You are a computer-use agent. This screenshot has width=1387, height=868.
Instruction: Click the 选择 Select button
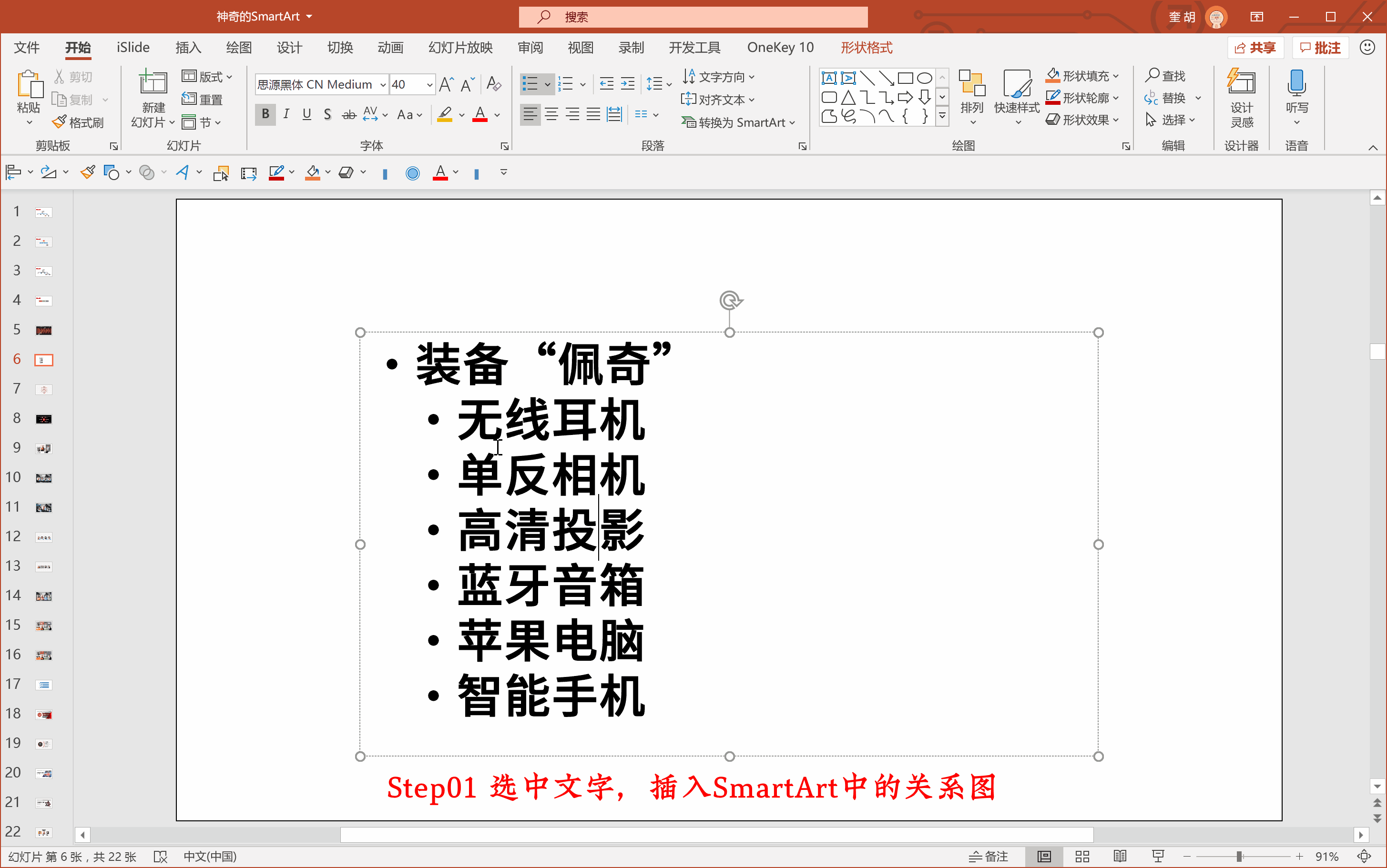click(1170, 120)
